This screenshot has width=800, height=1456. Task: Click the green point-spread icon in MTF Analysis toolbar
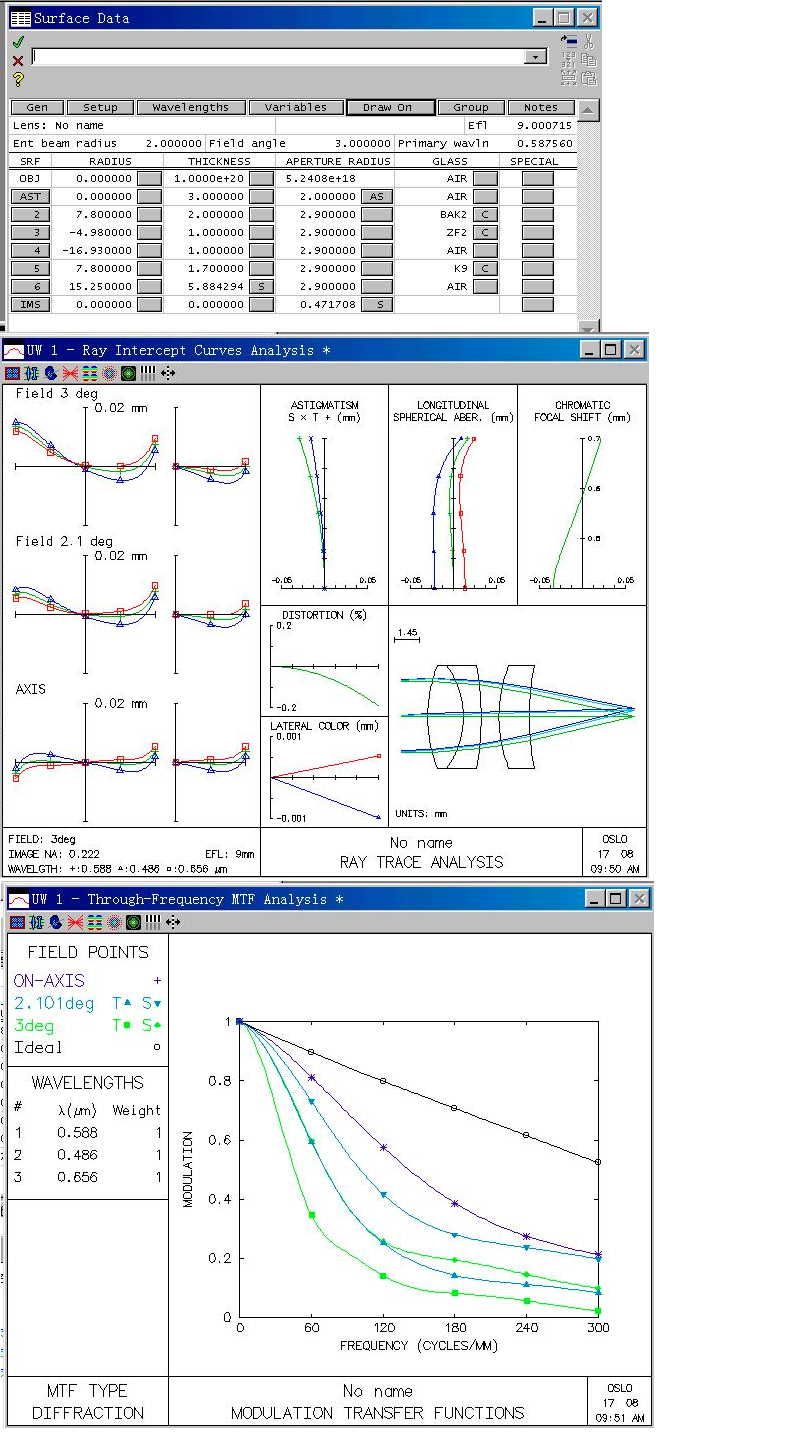tap(133, 922)
